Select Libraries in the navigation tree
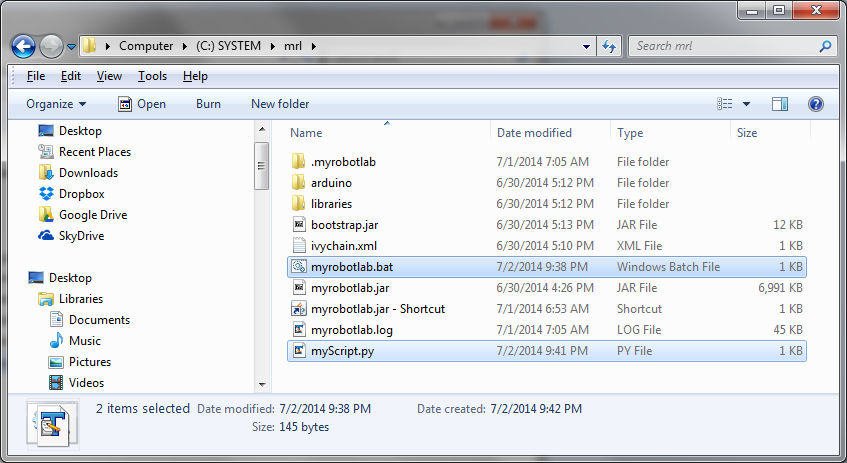 click(x=70, y=299)
